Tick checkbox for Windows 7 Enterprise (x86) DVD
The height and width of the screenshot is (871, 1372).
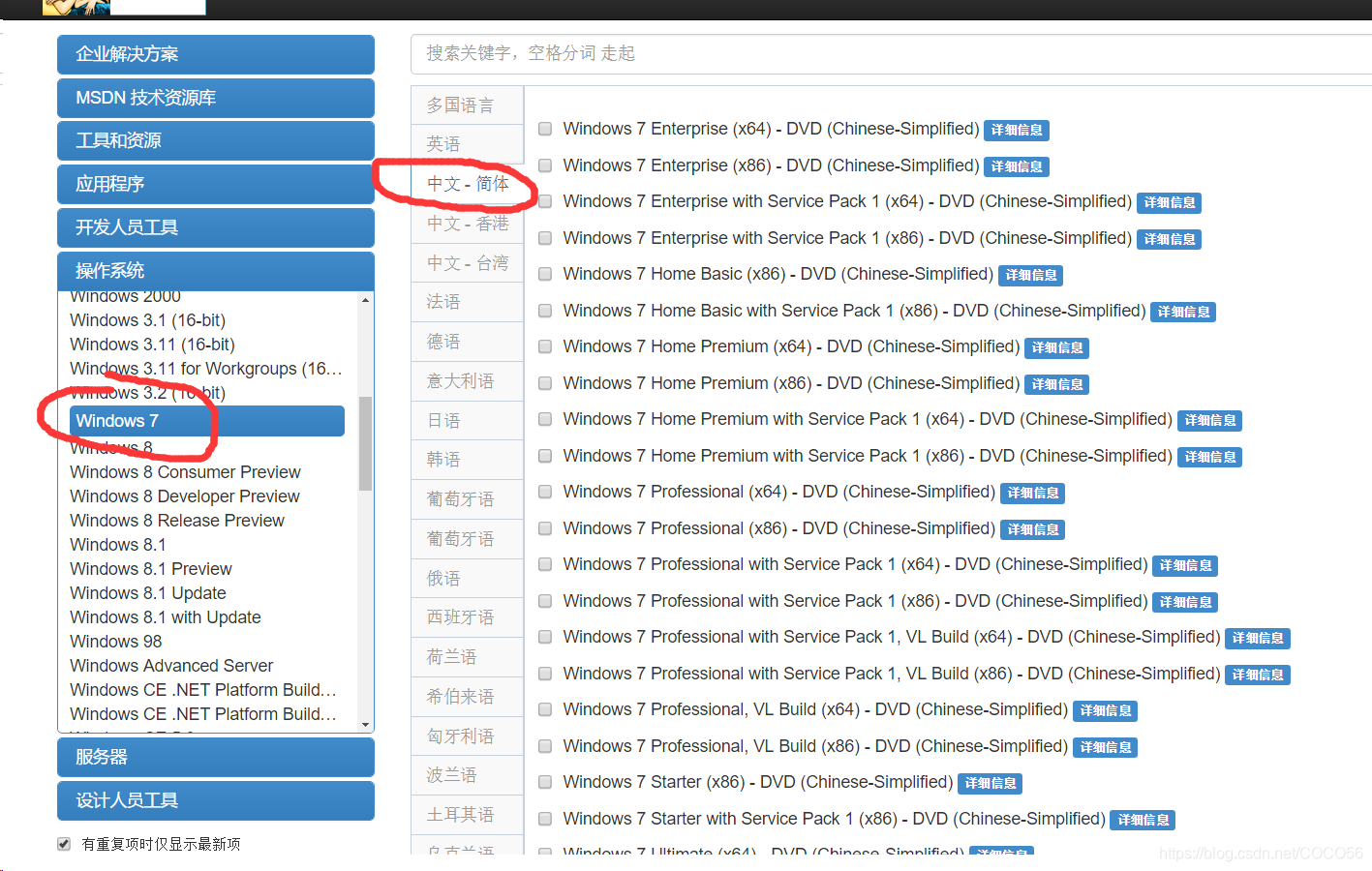[x=545, y=165]
